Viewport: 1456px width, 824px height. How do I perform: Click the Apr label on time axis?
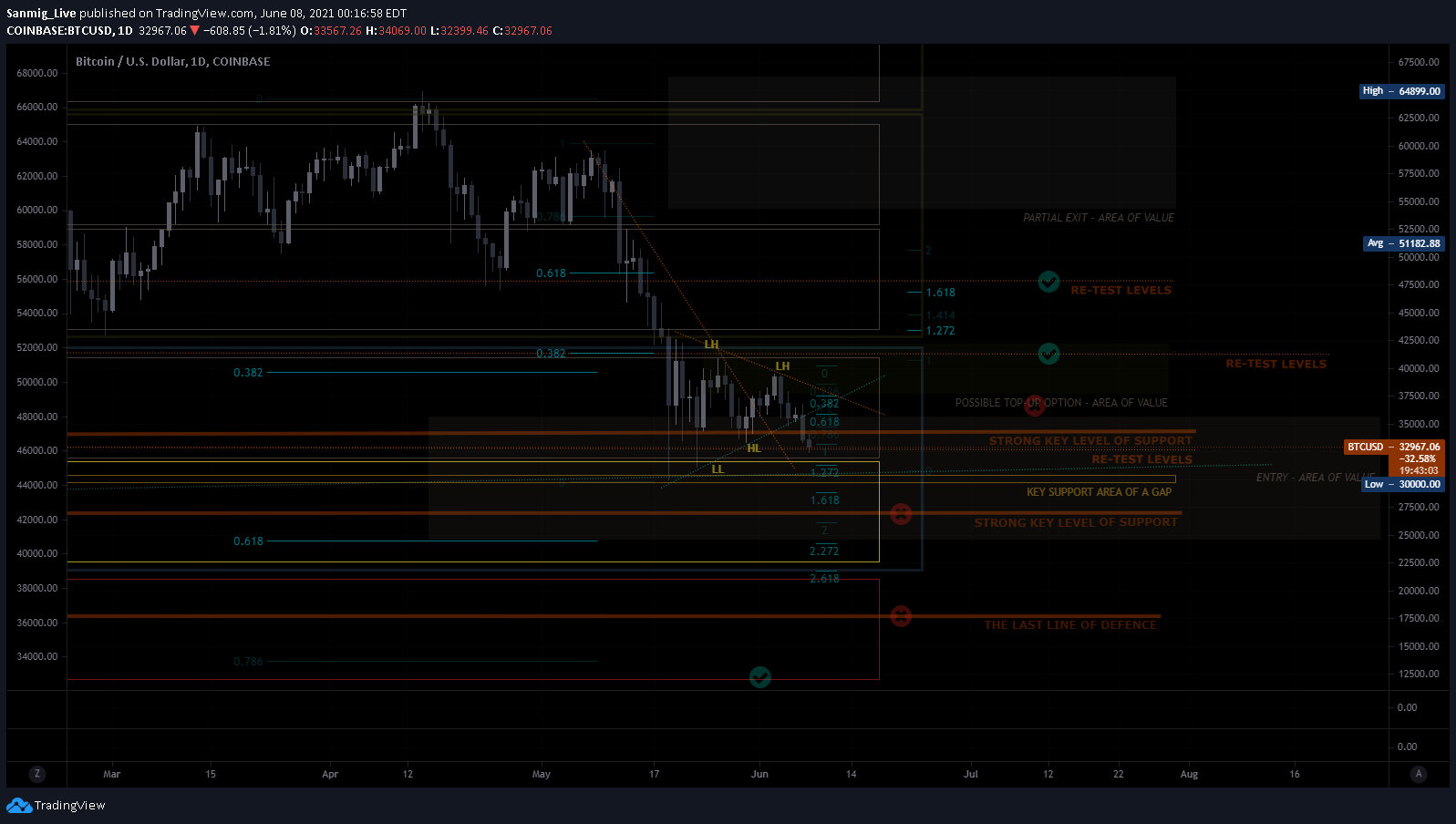pos(330,774)
